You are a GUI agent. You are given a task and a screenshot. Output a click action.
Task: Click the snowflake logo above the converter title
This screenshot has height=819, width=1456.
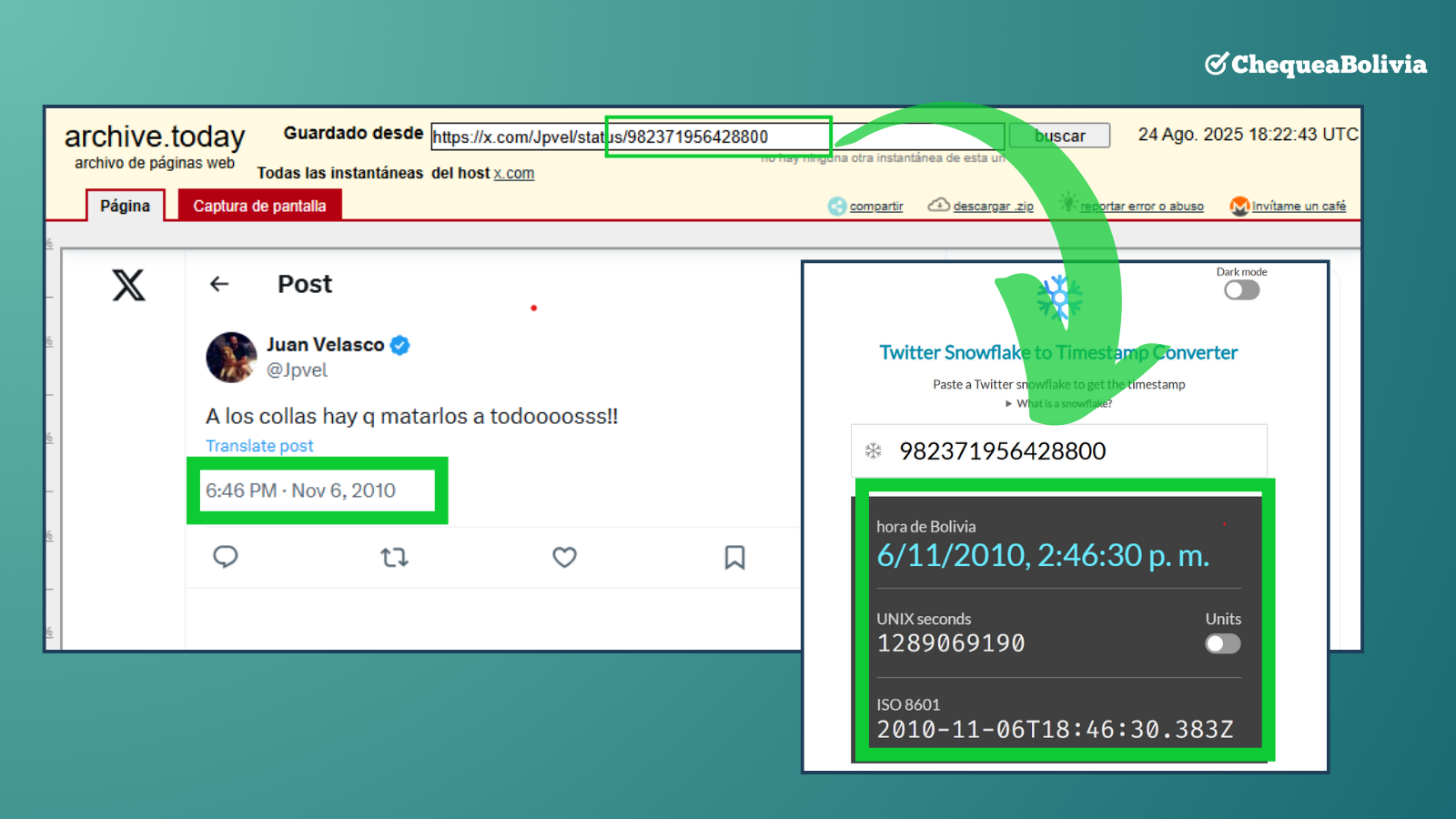1059,297
